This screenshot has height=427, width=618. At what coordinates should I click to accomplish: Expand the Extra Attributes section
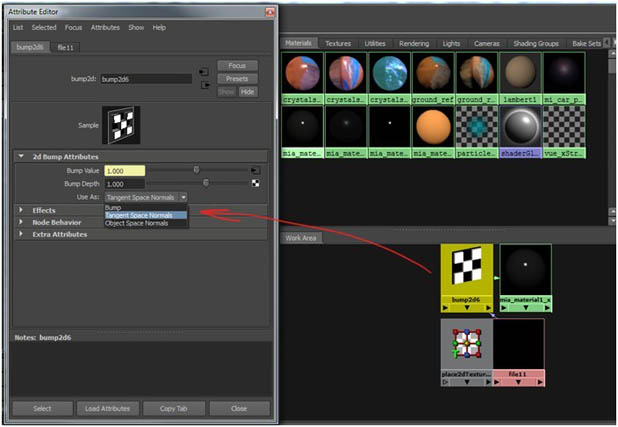click(21, 234)
